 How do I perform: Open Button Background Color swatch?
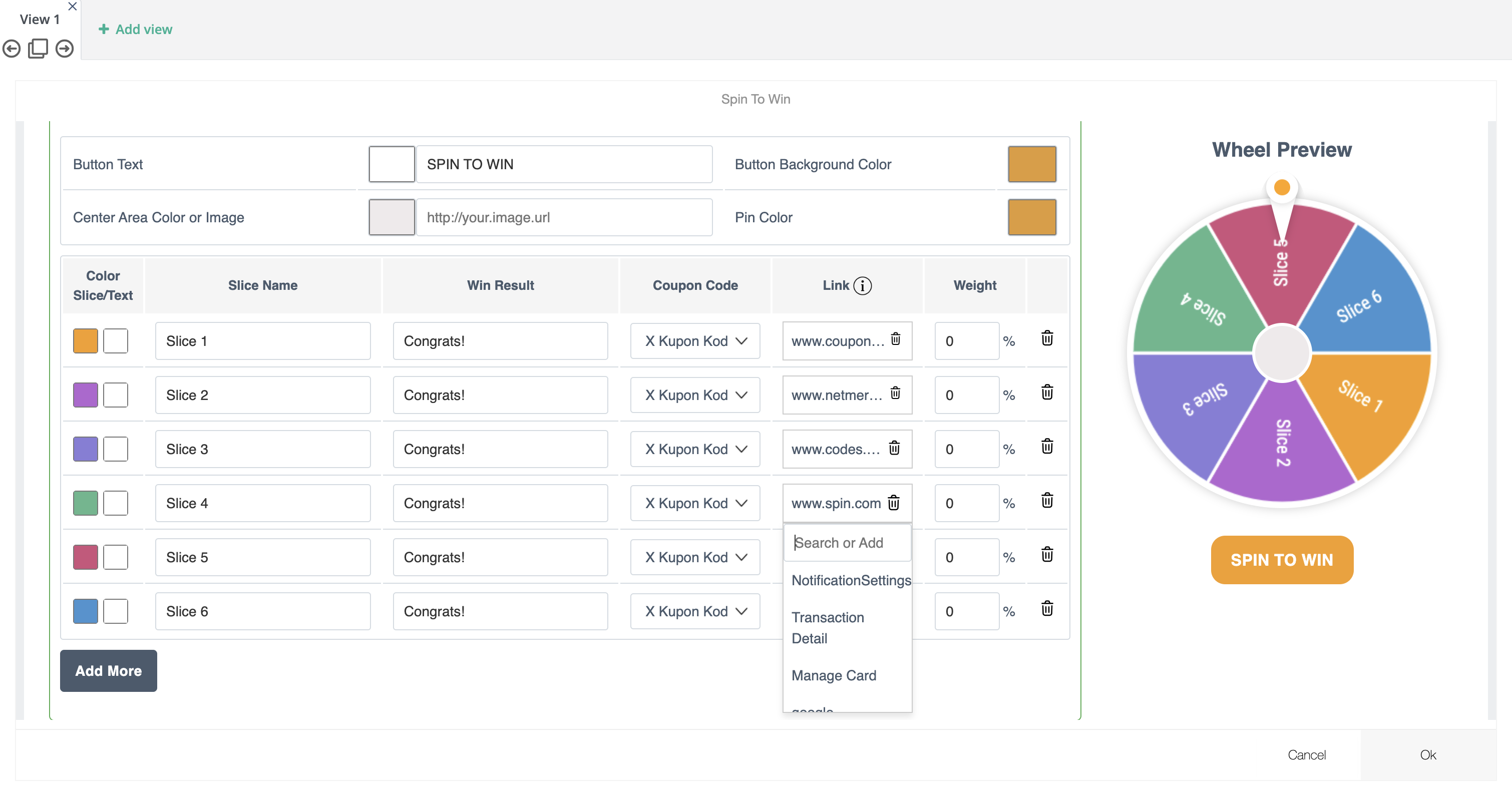[1032, 164]
